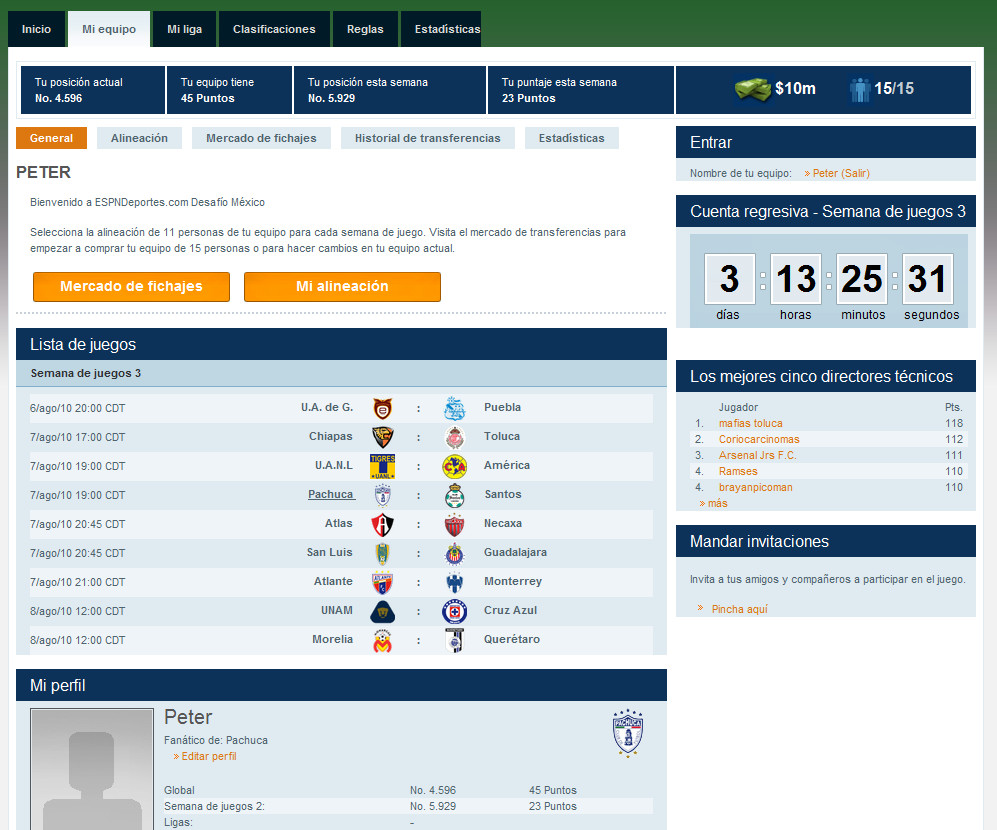This screenshot has width=997, height=830.
Task: Click the money stack budget icon
Action: (x=753, y=89)
